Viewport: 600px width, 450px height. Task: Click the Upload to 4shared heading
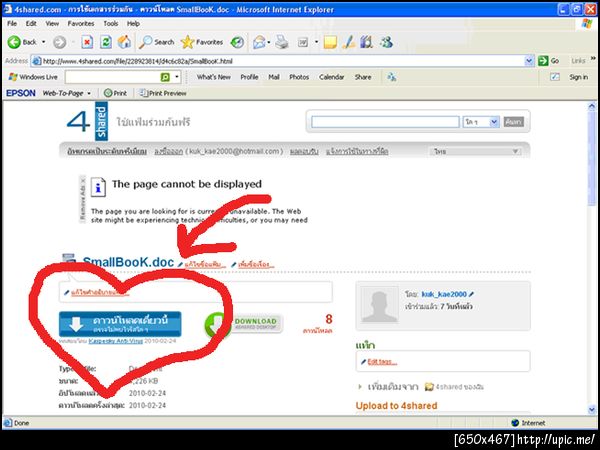pyautogui.click(x=396, y=406)
